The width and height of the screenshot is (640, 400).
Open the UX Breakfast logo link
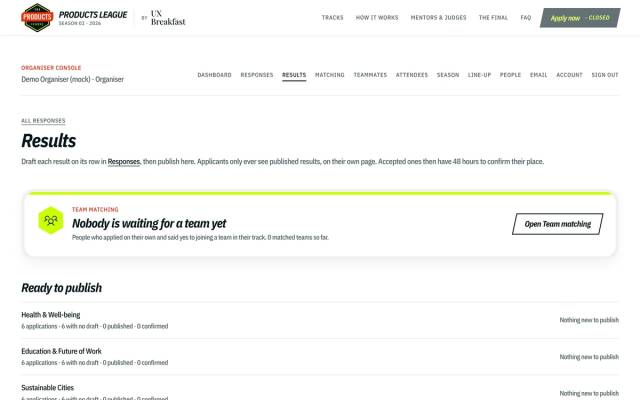(168, 18)
